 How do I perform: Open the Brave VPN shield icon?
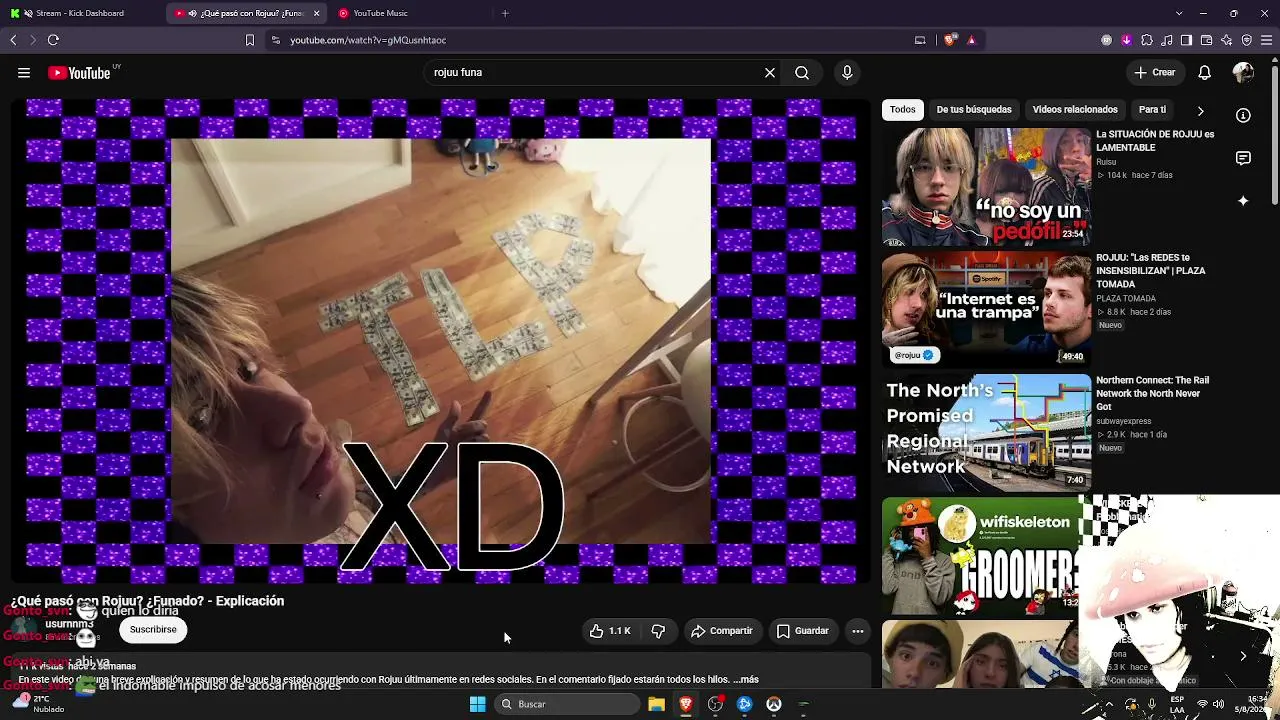(x=1246, y=40)
